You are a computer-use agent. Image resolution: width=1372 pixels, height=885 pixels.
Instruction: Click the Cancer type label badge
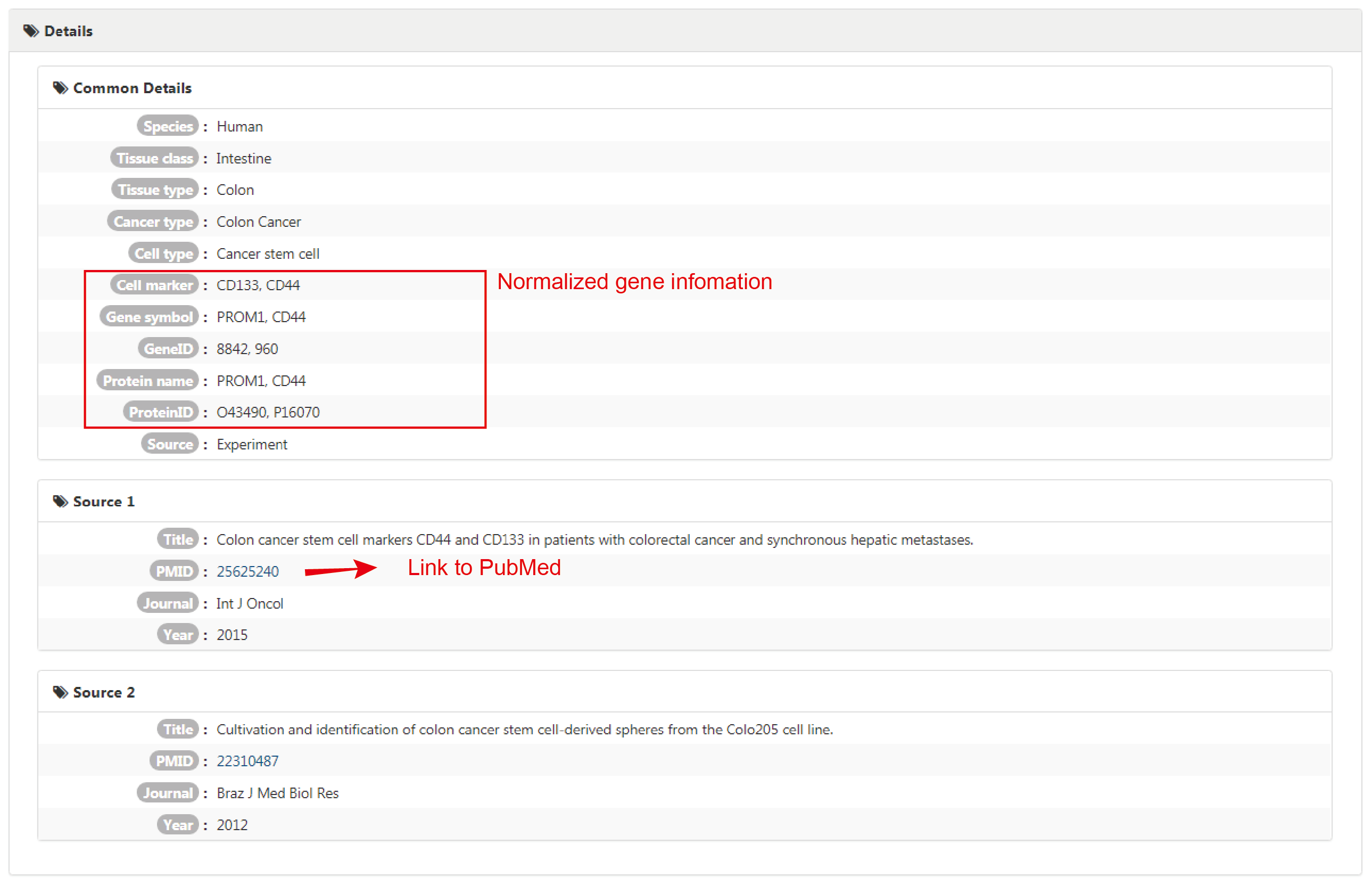coord(153,222)
